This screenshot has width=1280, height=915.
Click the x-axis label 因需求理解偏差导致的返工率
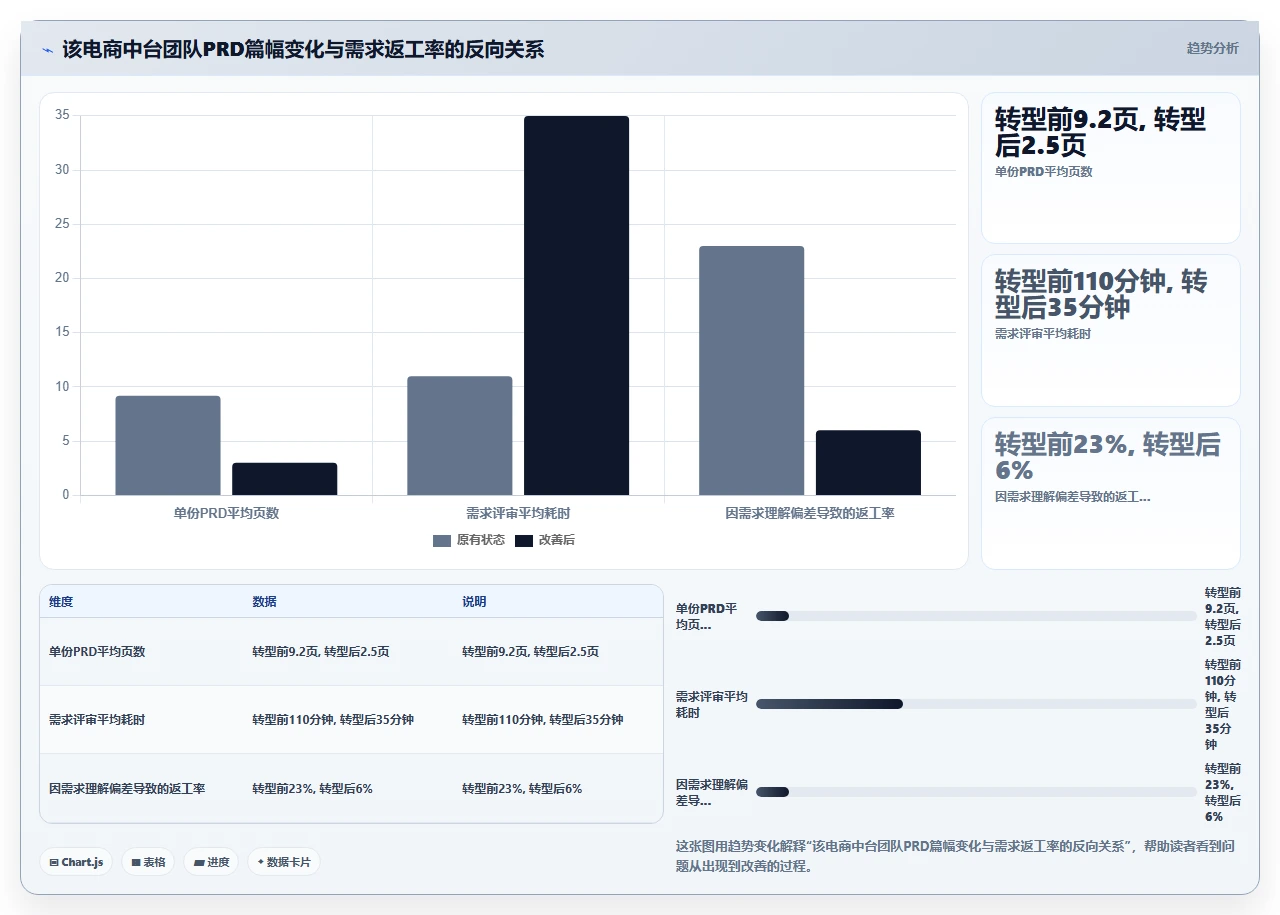coord(810,513)
